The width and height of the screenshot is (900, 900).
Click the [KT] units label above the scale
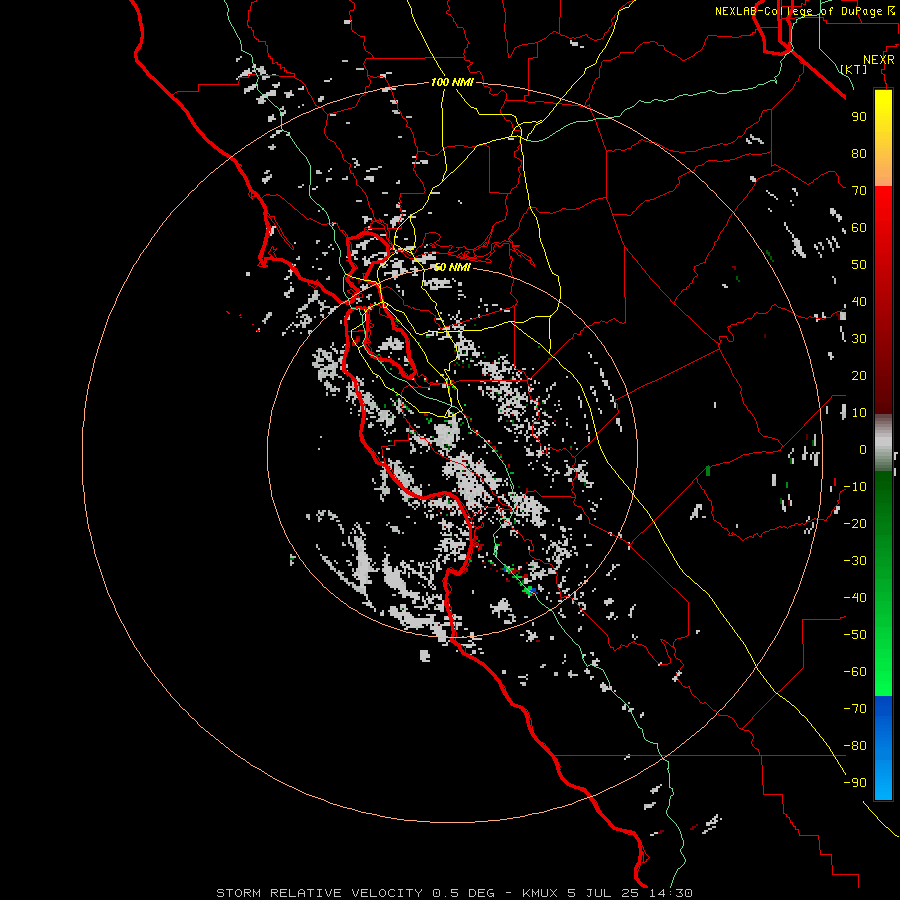tap(853, 69)
